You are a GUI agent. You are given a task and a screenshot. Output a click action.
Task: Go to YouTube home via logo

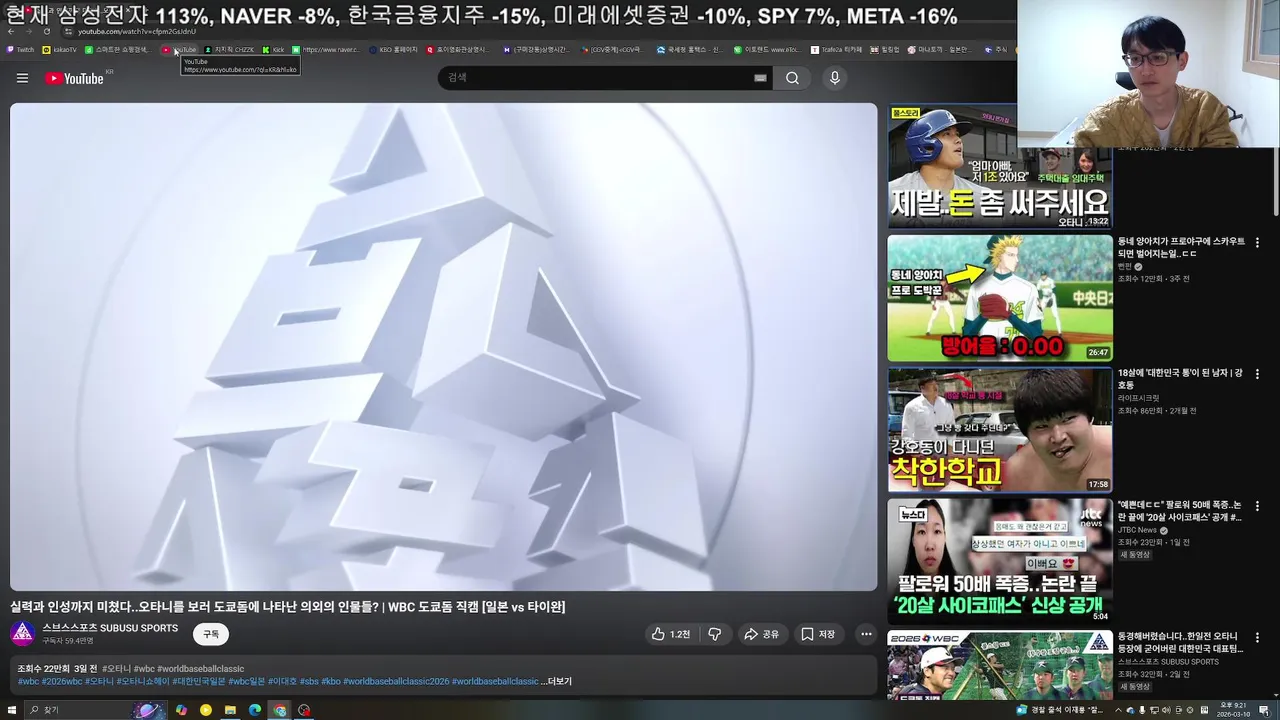(x=75, y=78)
